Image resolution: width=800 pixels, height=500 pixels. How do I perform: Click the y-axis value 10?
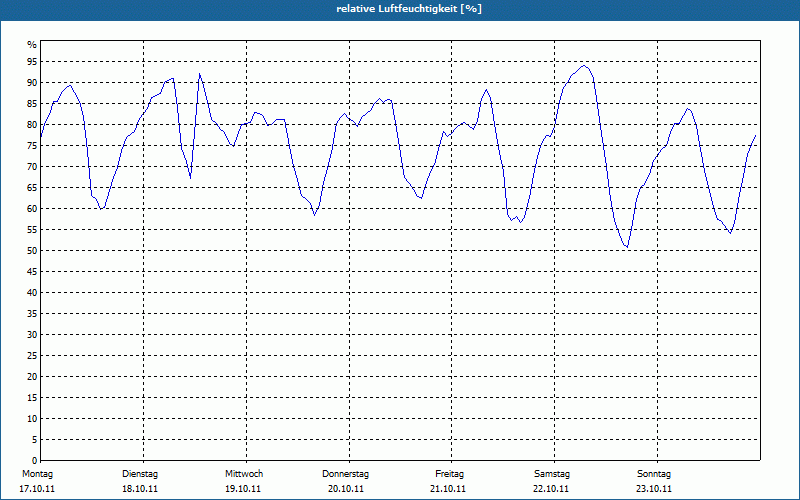(x=32, y=419)
